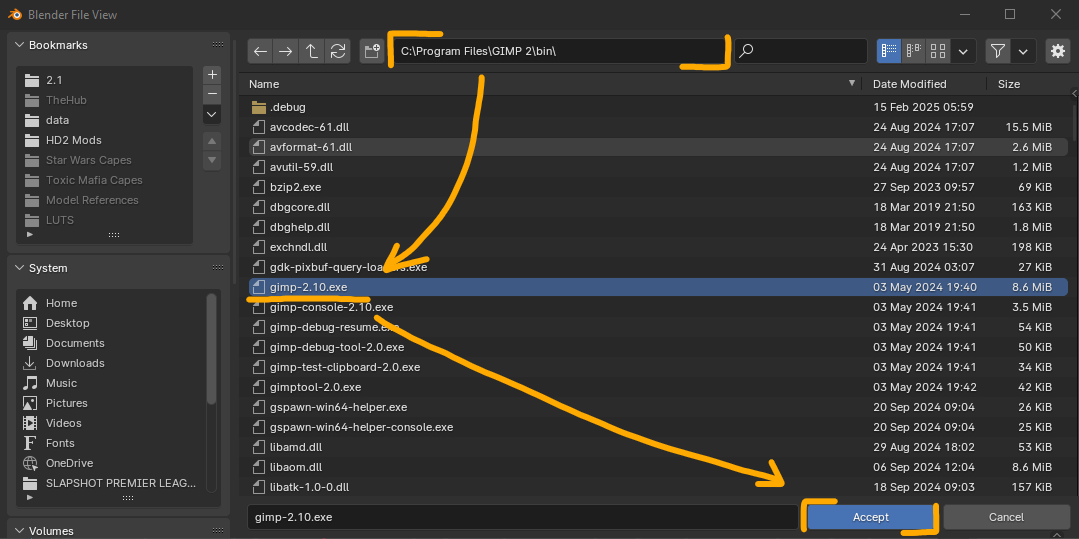Switch to vertical list display mode

889,51
